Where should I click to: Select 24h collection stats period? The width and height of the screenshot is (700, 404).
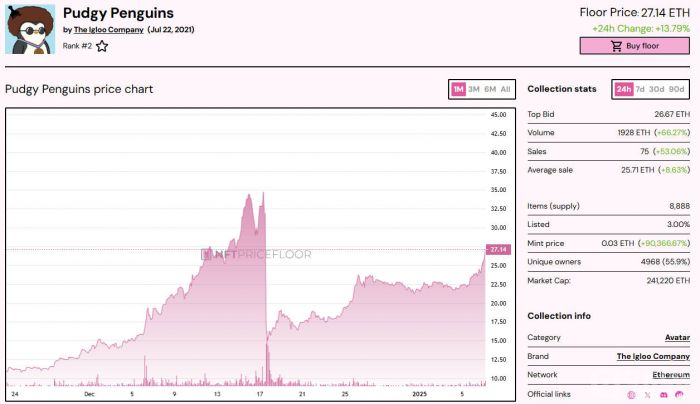coord(624,89)
